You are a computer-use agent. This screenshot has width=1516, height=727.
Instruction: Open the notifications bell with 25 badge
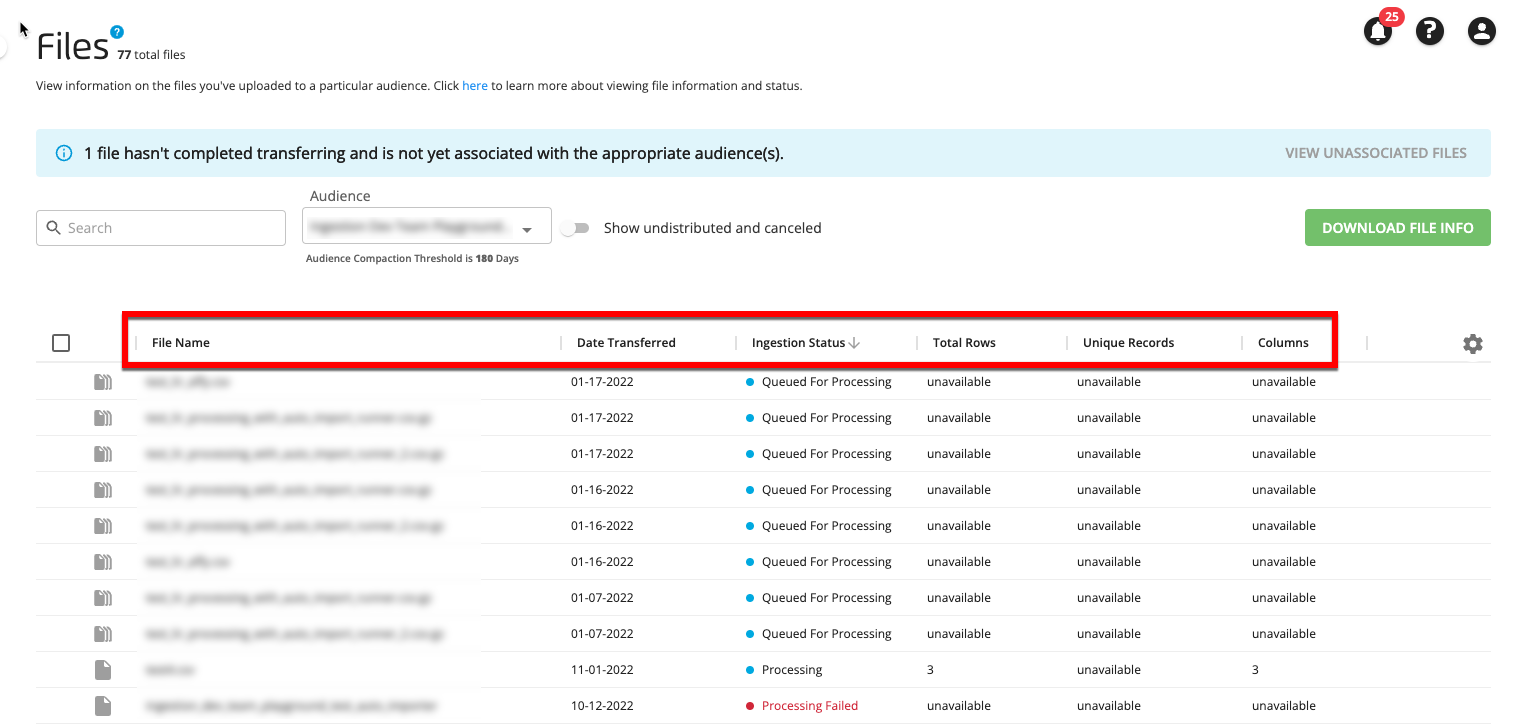1379,30
